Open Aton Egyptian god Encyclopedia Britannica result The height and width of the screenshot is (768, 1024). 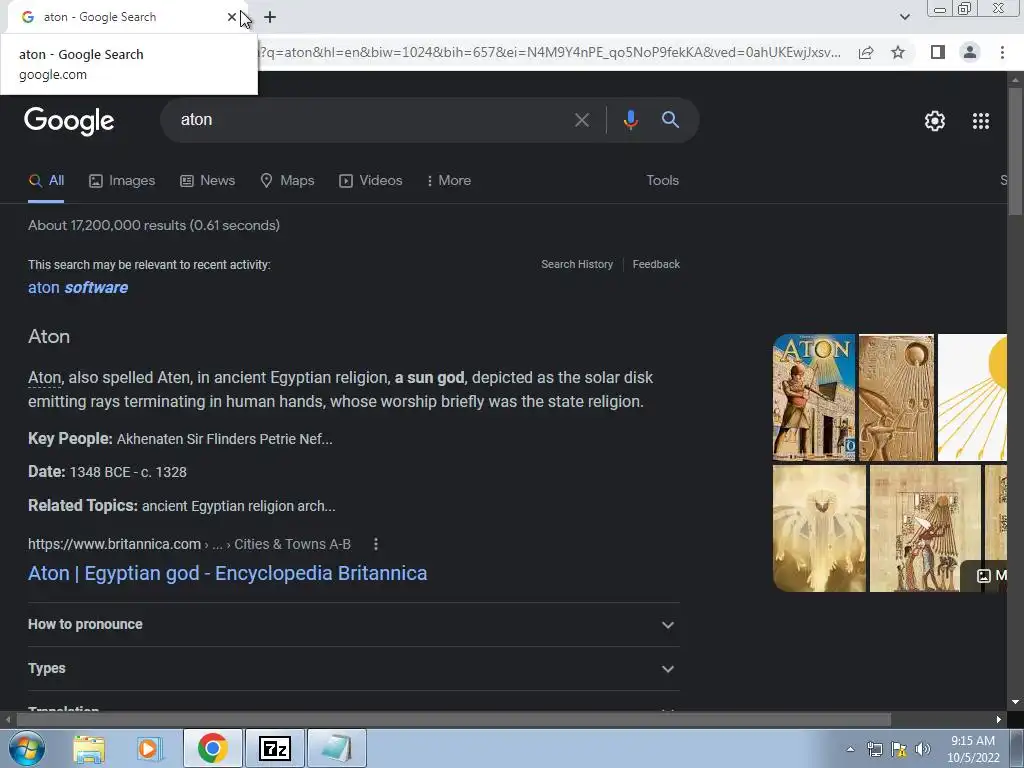coord(227,573)
